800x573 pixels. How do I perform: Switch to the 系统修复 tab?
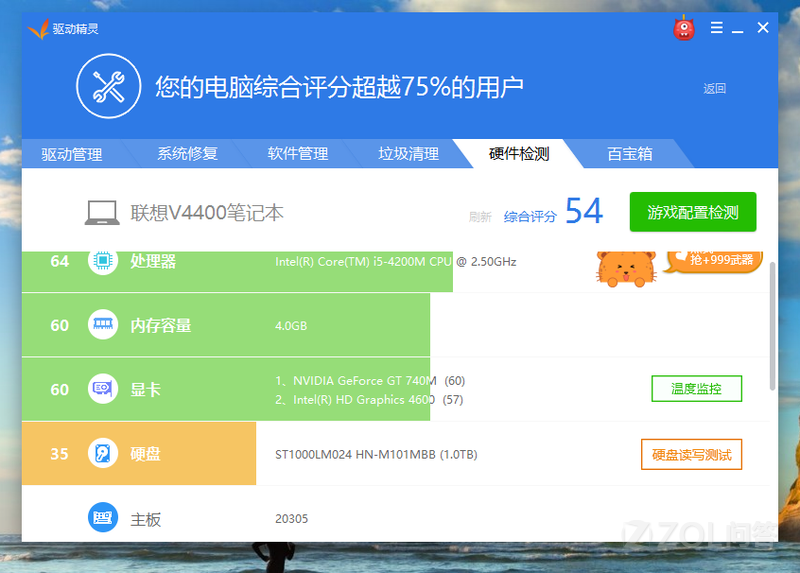point(187,154)
